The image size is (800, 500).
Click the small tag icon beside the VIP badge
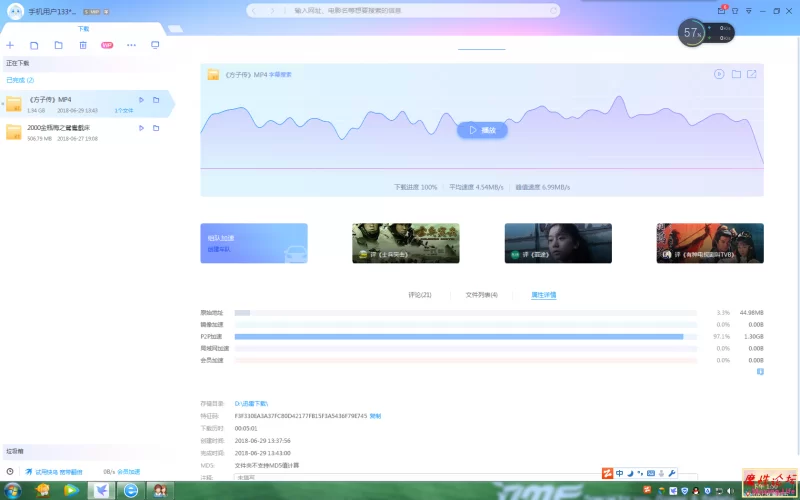(106, 11)
